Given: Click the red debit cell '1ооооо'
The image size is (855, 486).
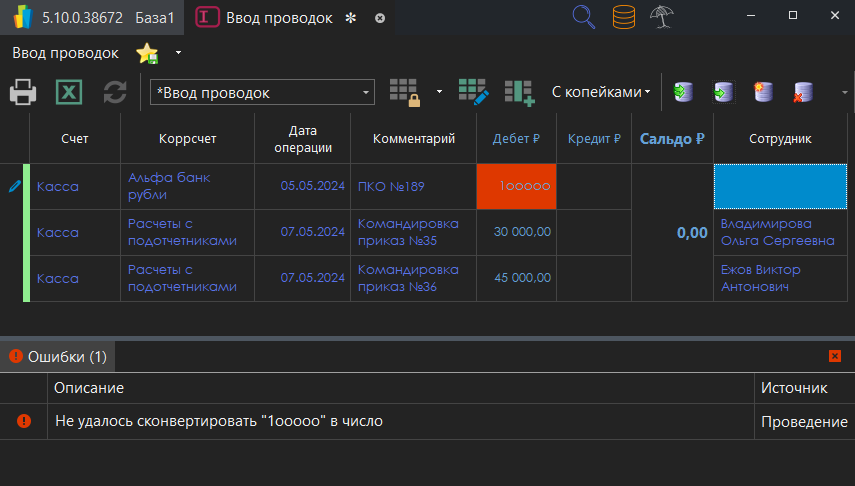Looking at the screenshot, I should (x=516, y=187).
